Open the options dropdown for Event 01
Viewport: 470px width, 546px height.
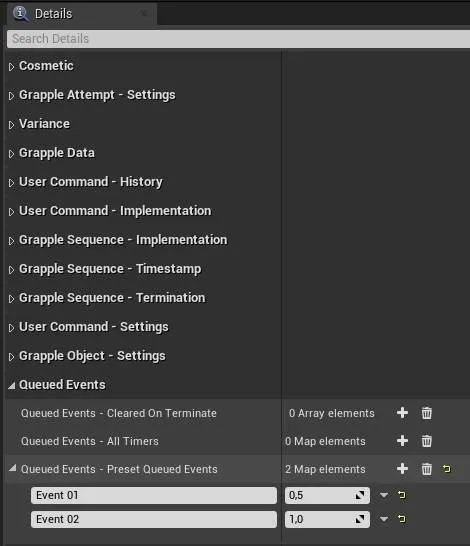[x=384, y=495]
